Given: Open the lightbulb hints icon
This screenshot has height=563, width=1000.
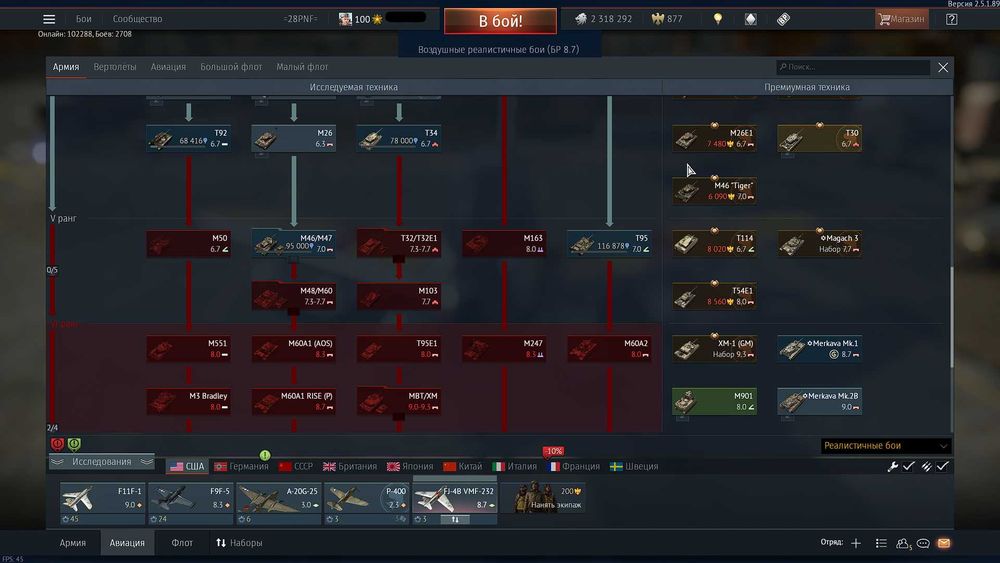Looking at the screenshot, I should click(x=717, y=19).
